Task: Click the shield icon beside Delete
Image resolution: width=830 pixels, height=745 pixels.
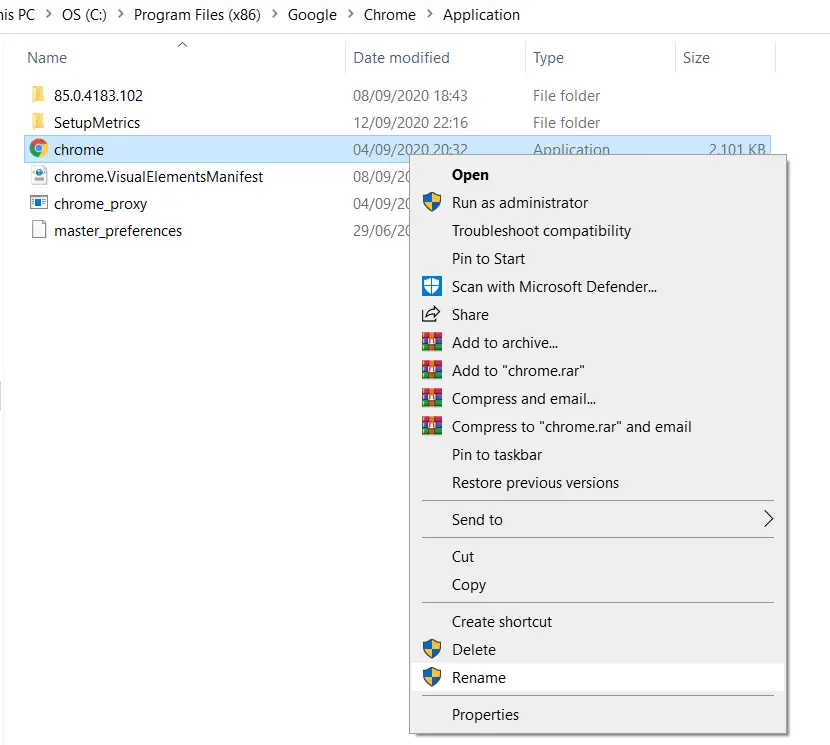Action: pyautogui.click(x=431, y=649)
